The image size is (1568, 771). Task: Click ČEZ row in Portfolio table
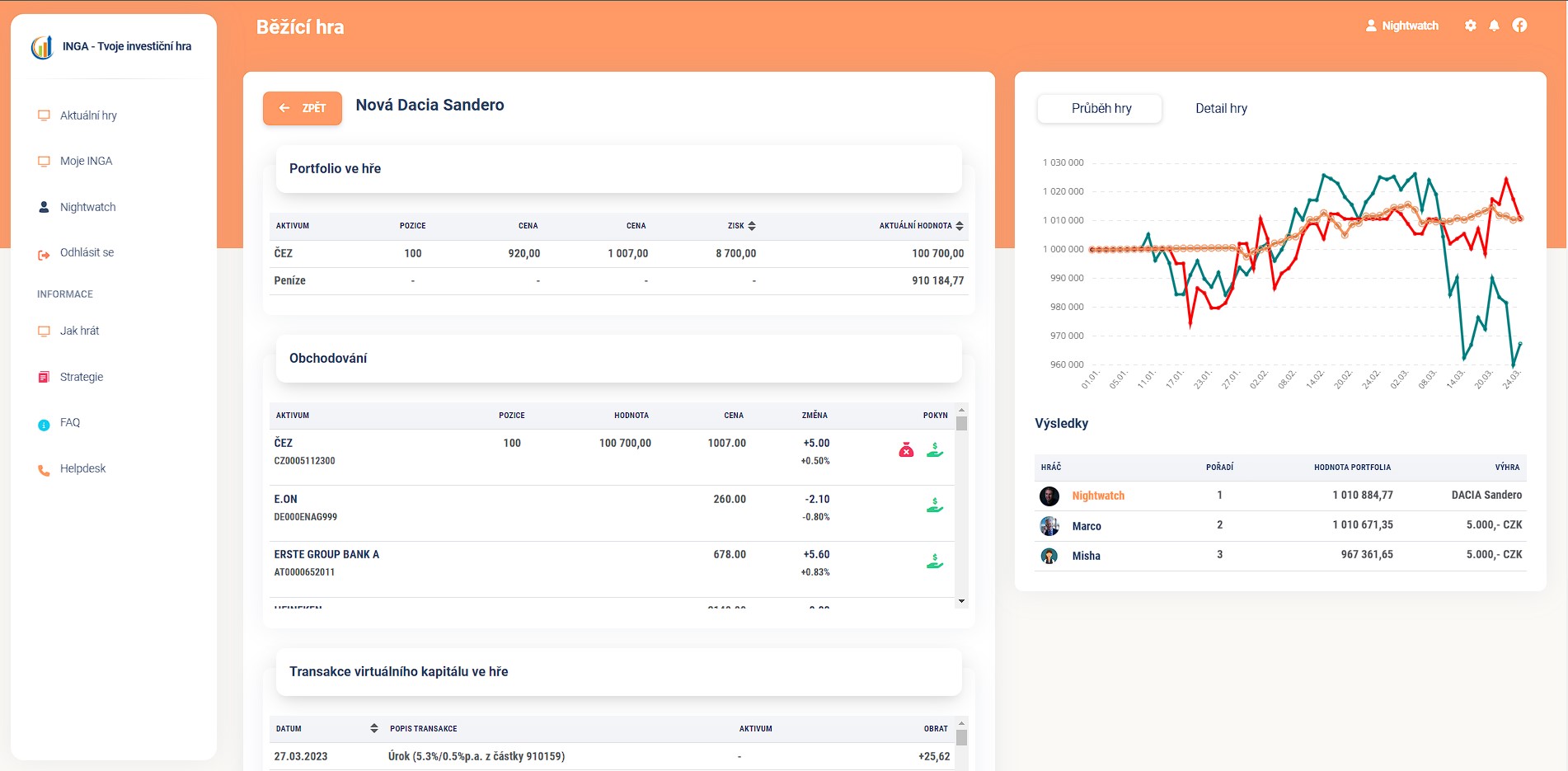[x=619, y=254]
